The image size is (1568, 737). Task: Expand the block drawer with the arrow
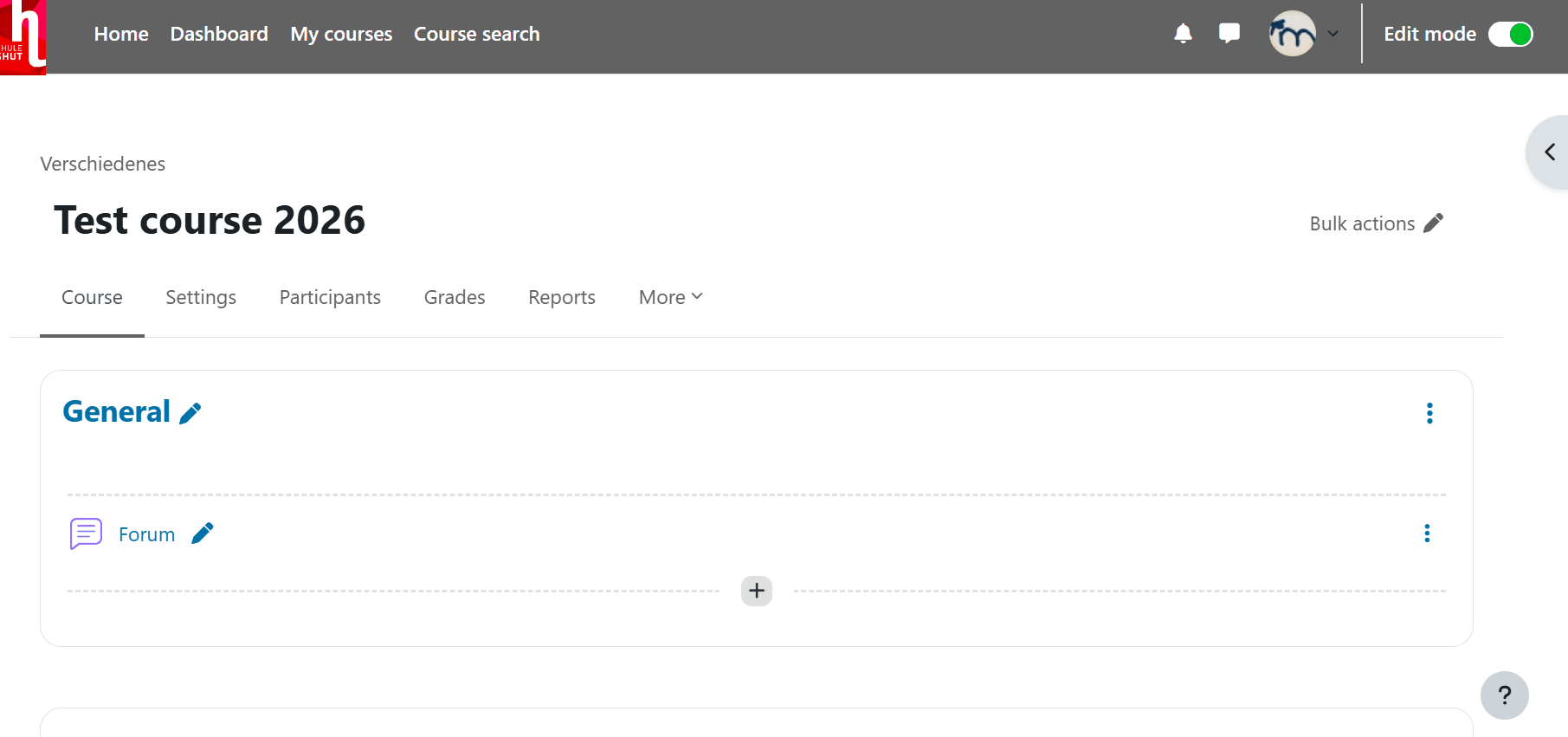pos(1549,152)
